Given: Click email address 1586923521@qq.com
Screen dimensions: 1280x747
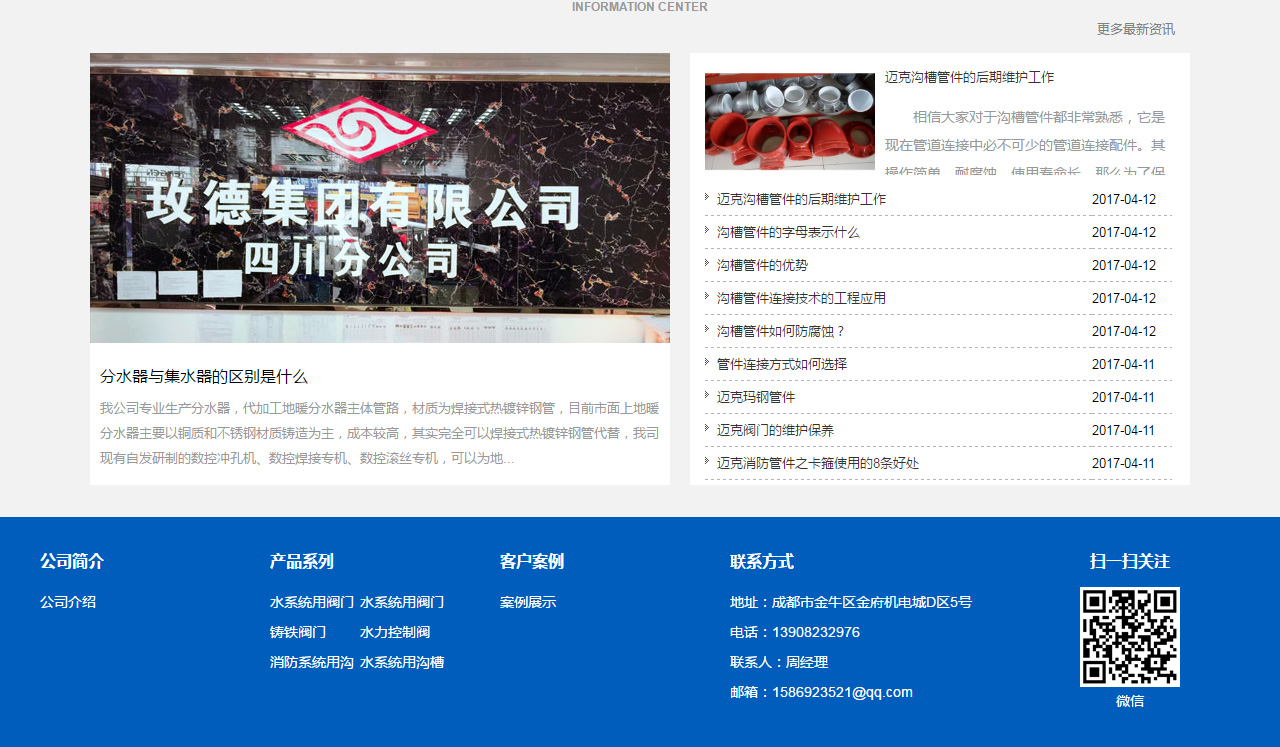Looking at the screenshot, I should point(842,692).
